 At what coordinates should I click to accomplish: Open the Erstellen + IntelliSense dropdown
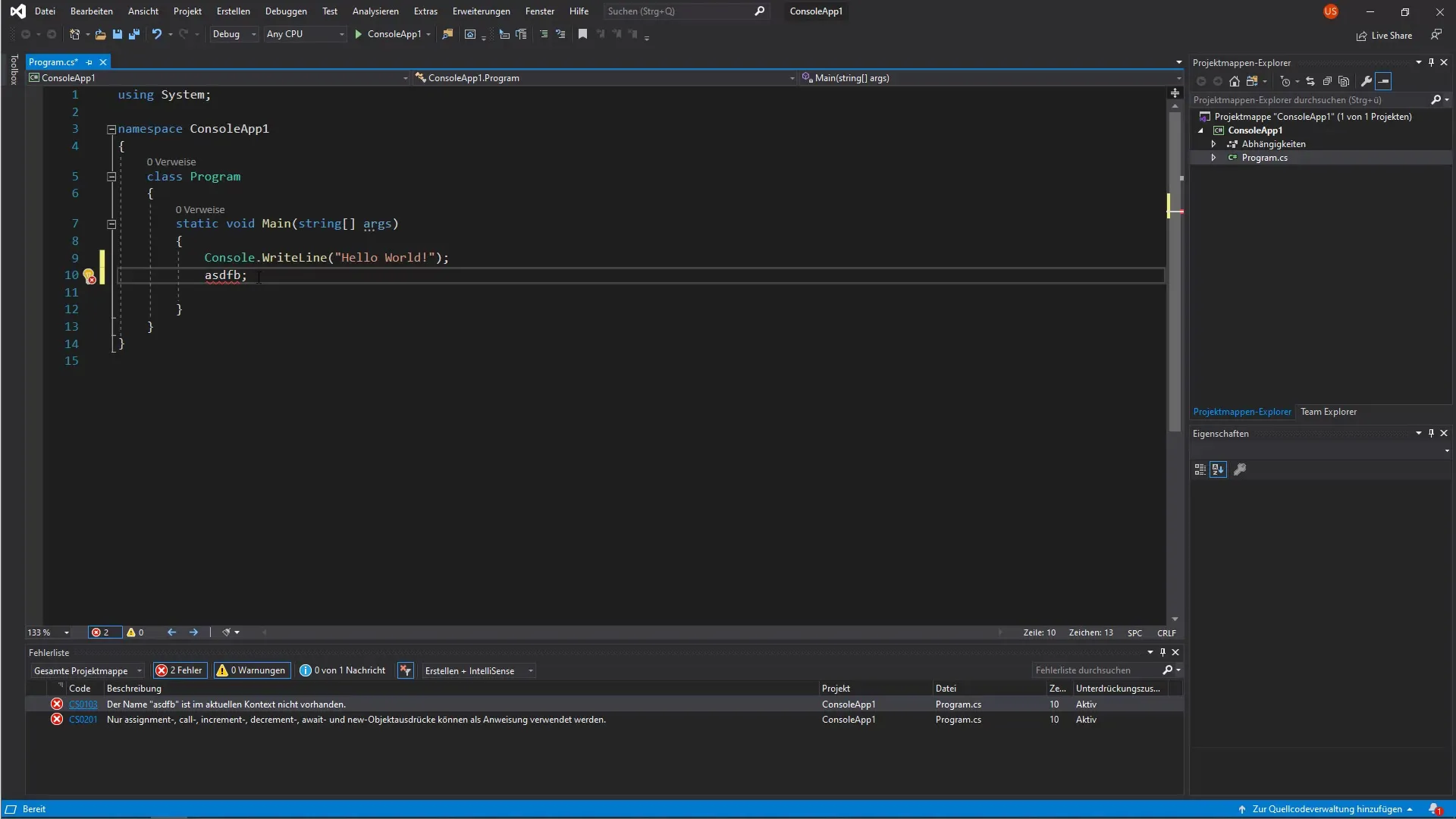point(479,670)
